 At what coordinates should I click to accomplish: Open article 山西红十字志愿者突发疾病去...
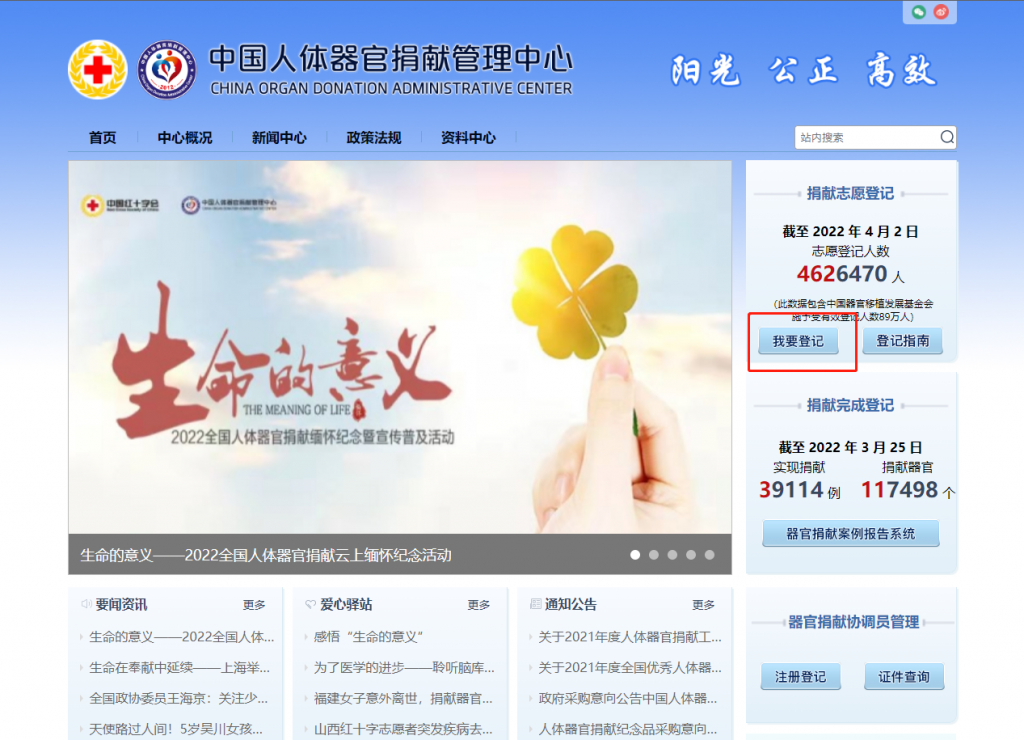[403, 729]
